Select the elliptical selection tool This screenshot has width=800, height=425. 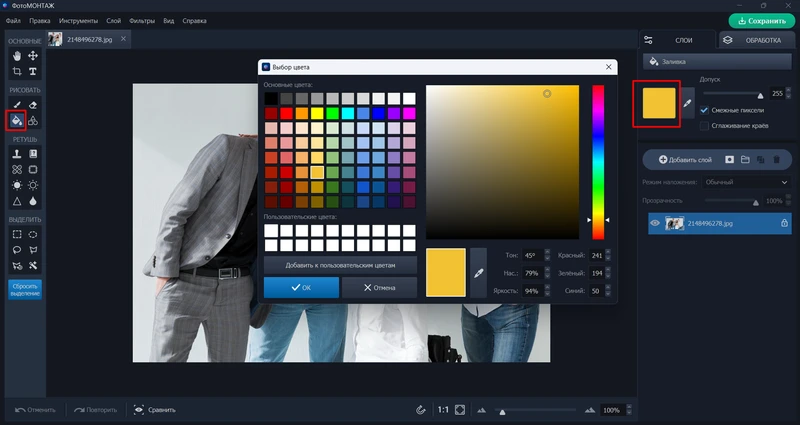(x=33, y=234)
